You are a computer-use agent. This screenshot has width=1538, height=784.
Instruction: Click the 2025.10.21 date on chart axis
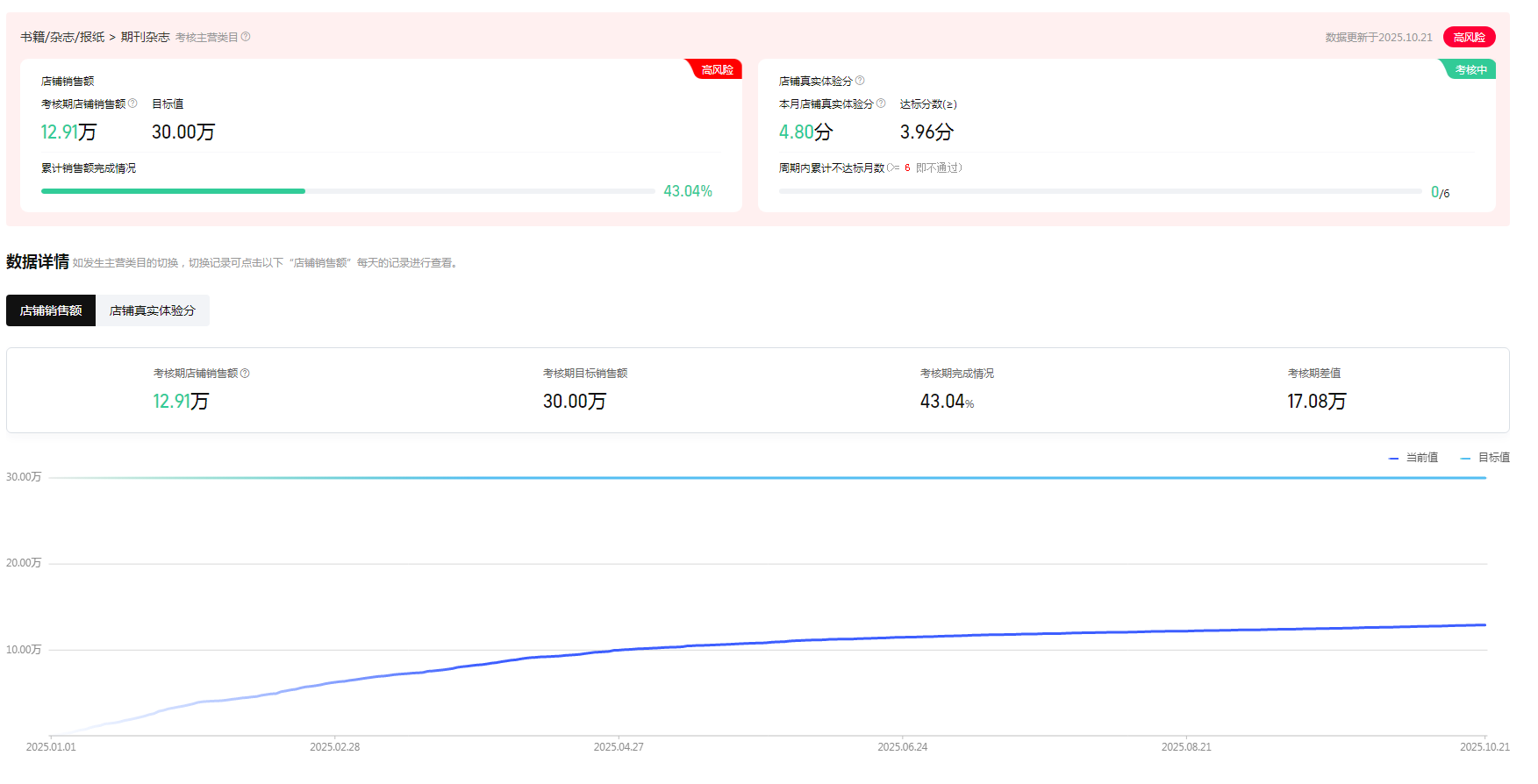tap(1484, 747)
